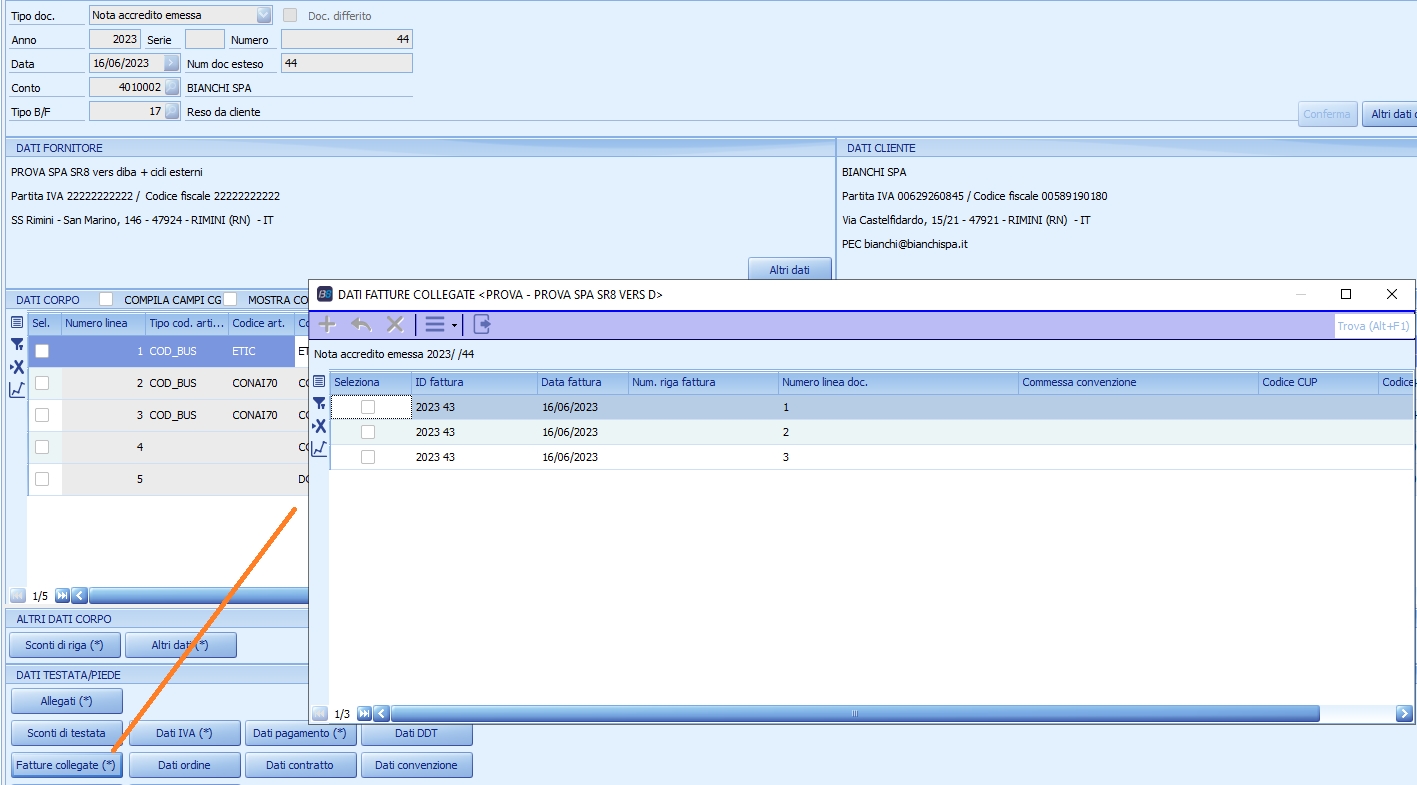The width and height of the screenshot is (1417, 785).
Task: Click the grid list icon beside the Sel. column in Dati Corpo
Action: (17, 323)
